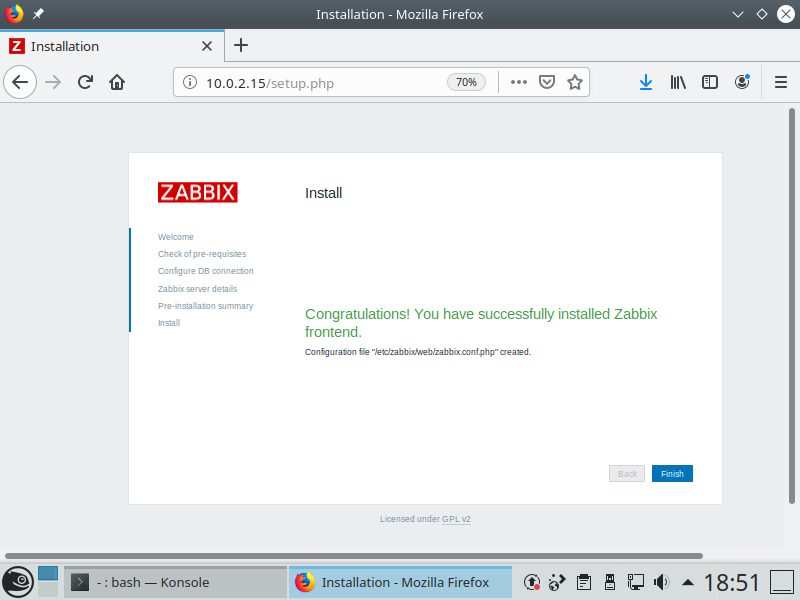The image size is (800, 600).
Task: Open the software updates tray icon
Action: tap(532, 582)
